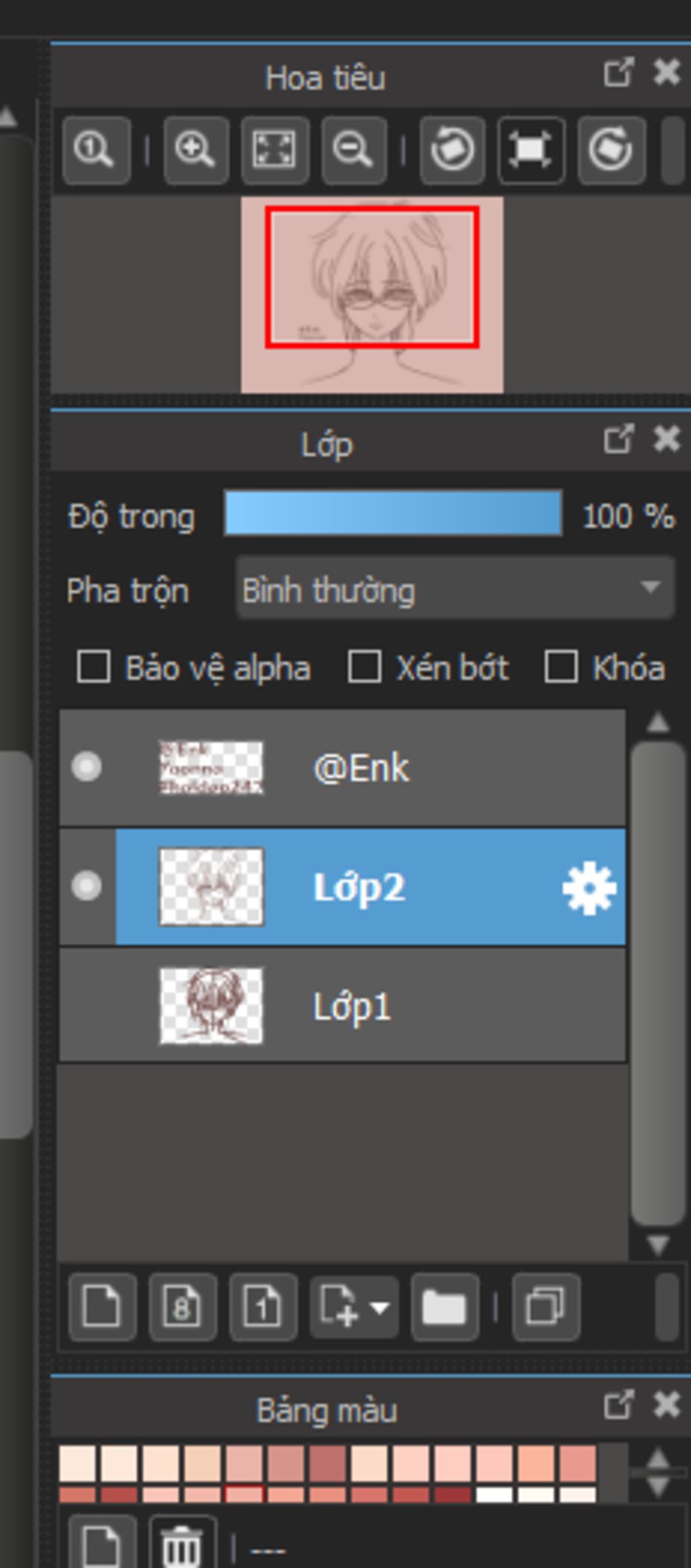Pick the first peach color swatch
The height and width of the screenshot is (1568, 691).
(78, 1463)
